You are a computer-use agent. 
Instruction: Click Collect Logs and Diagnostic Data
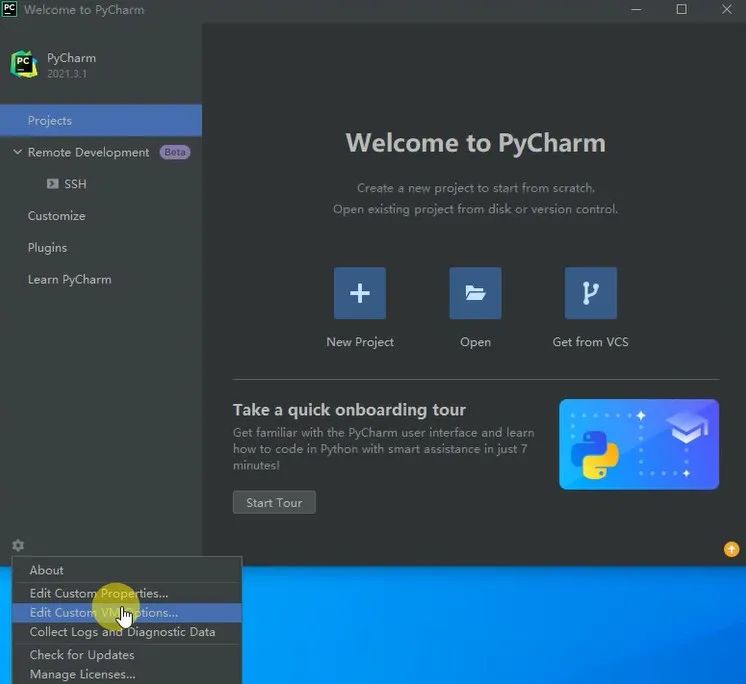click(x=122, y=632)
